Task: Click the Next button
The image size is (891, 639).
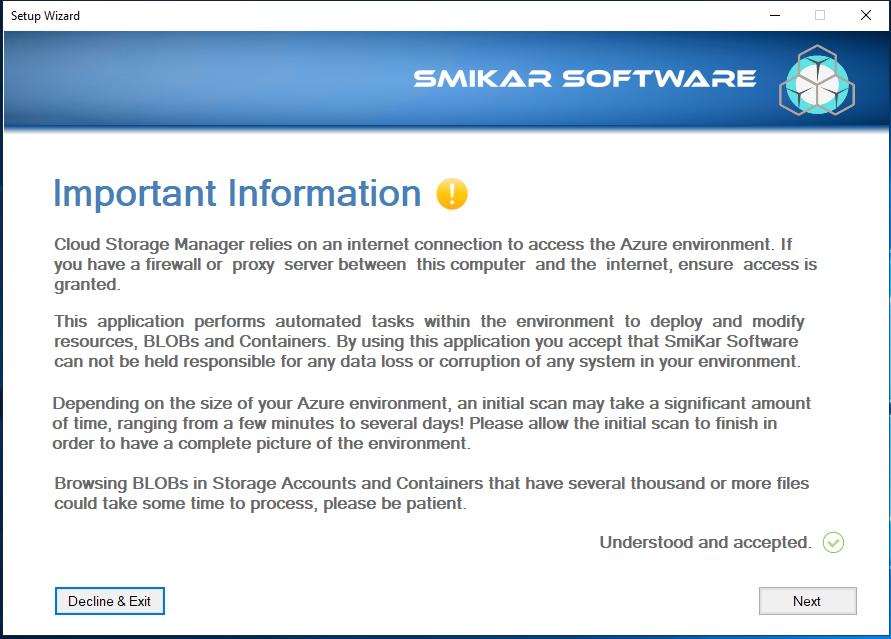Action: pos(807,601)
